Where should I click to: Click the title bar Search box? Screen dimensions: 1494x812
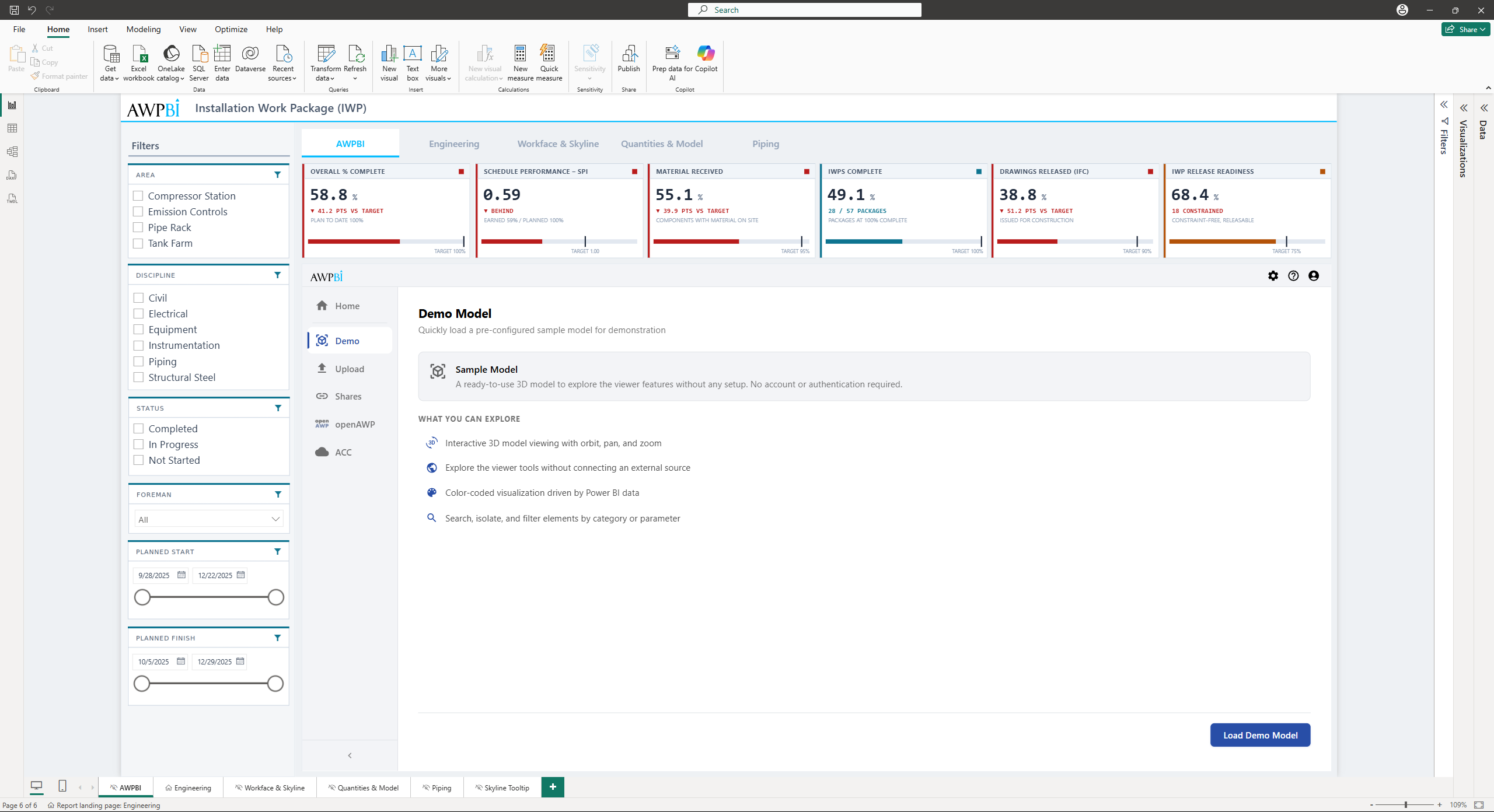(x=804, y=10)
